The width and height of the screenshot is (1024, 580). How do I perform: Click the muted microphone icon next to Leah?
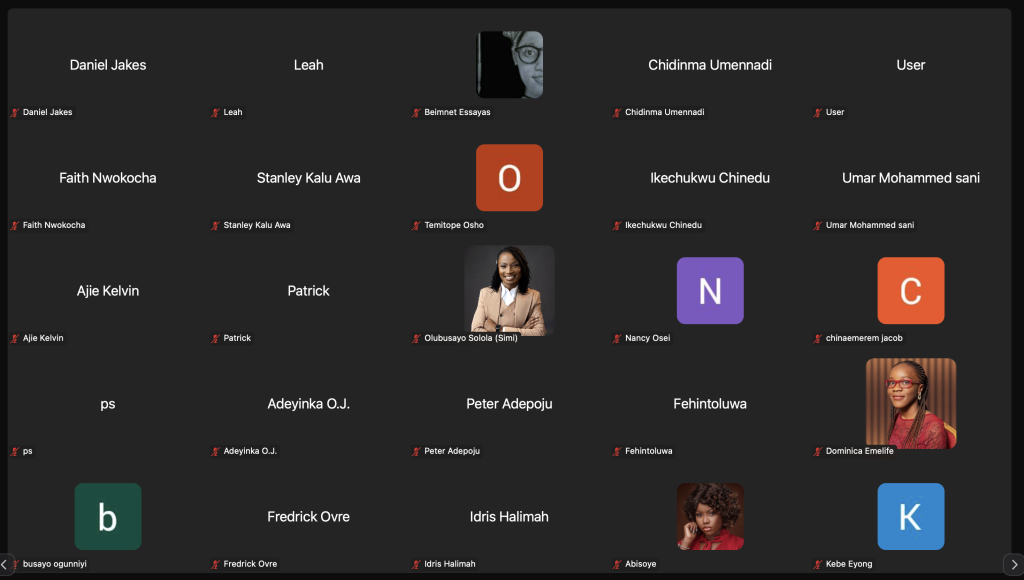216,112
